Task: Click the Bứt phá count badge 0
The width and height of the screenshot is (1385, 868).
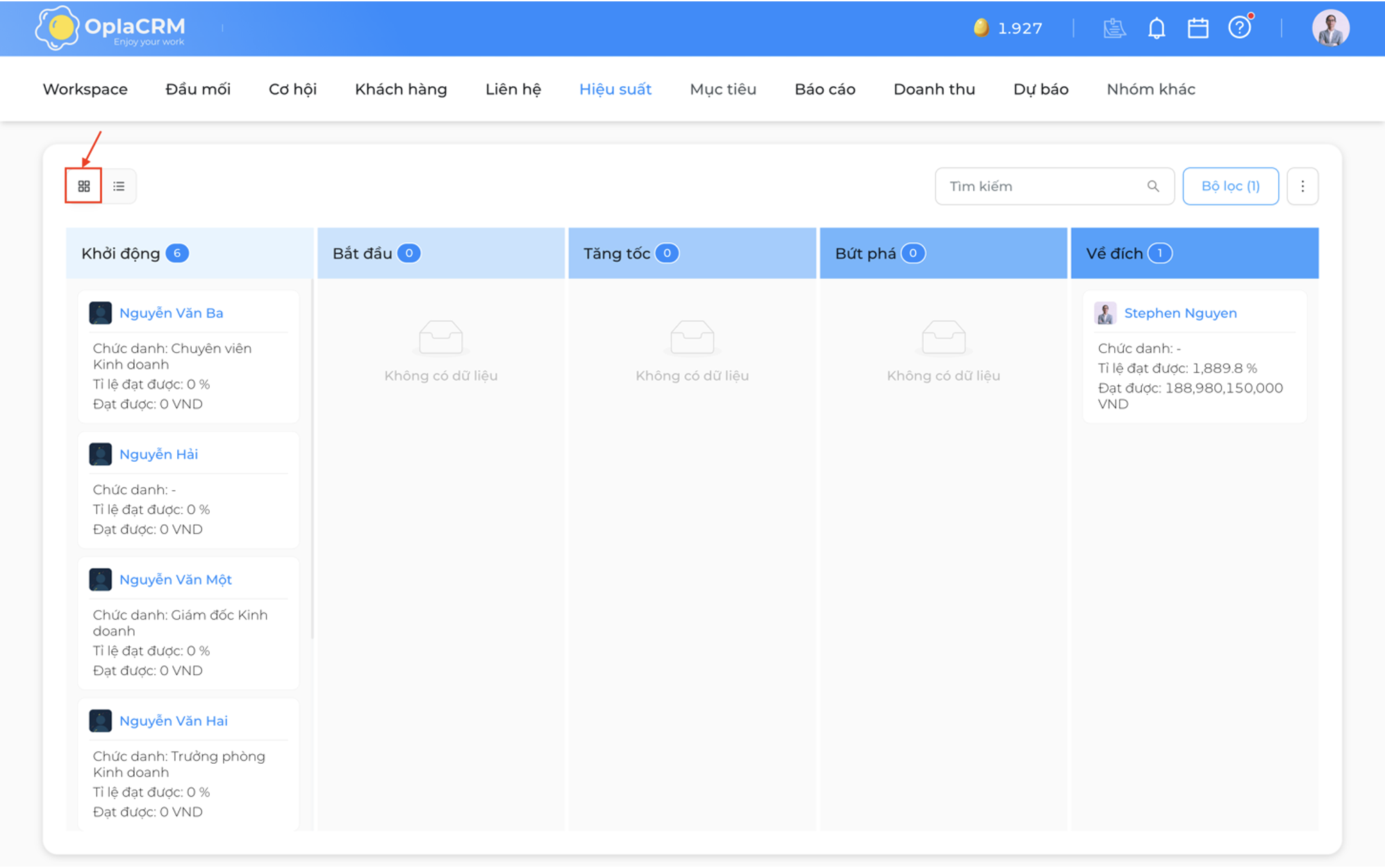Action: (x=913, y=253)
